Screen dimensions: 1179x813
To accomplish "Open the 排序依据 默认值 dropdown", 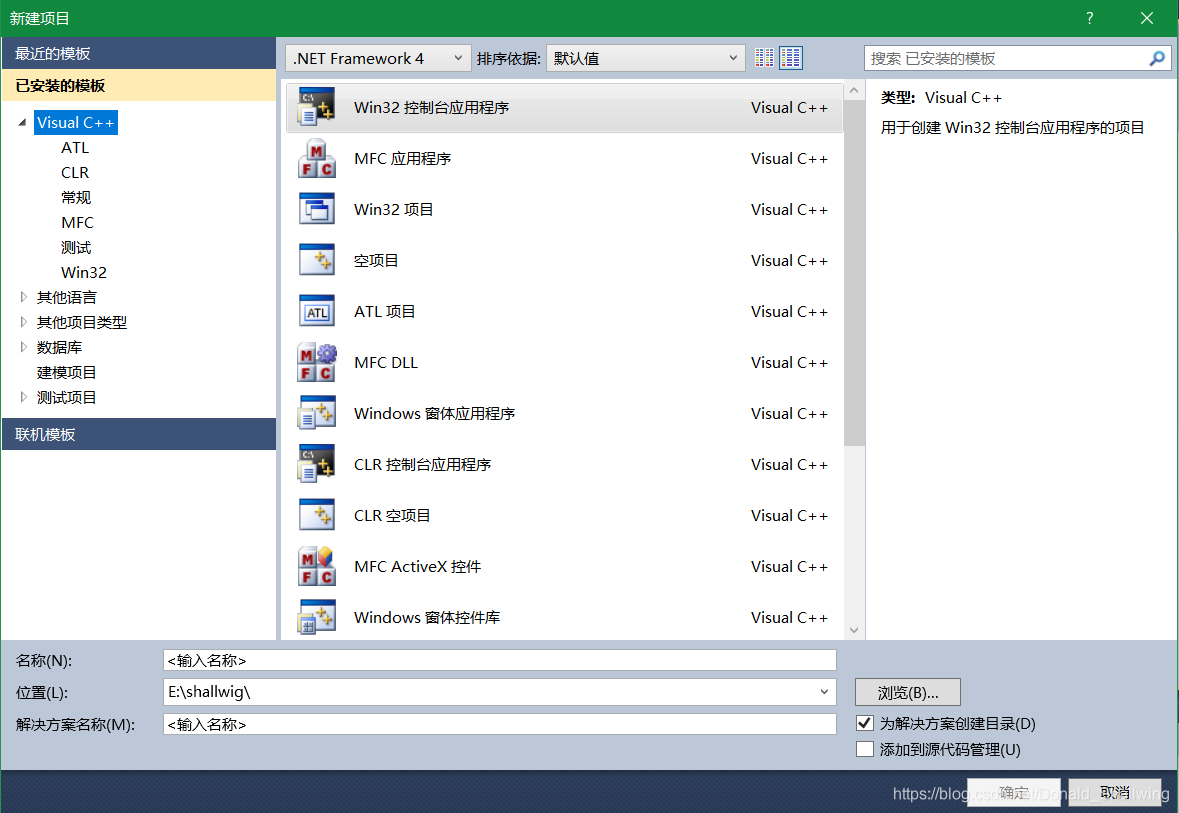I will pyautogui.click(x=645, y=58).
